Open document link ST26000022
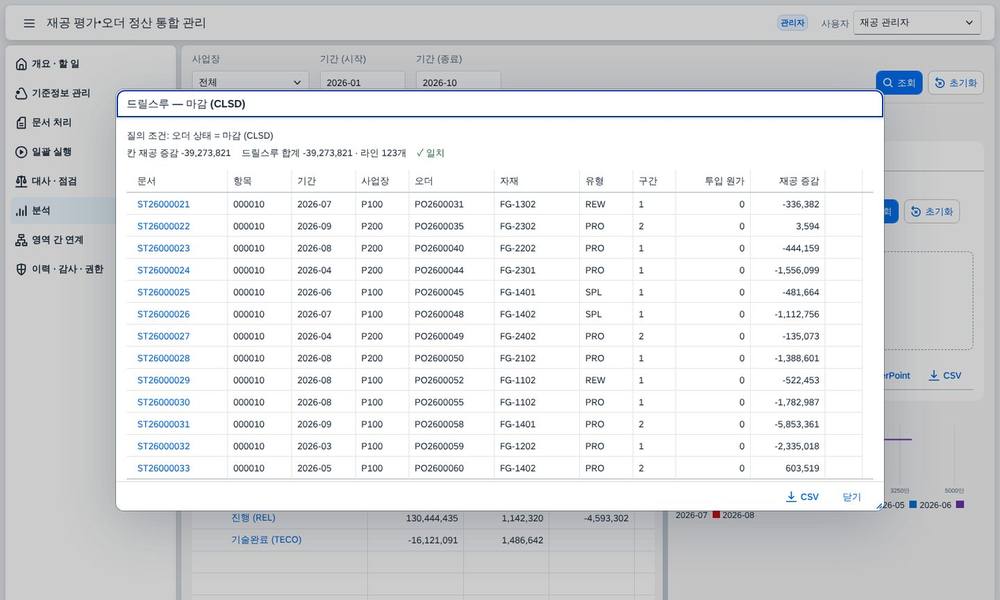The height and width of the screenshot is (600, 1000). 163,226
